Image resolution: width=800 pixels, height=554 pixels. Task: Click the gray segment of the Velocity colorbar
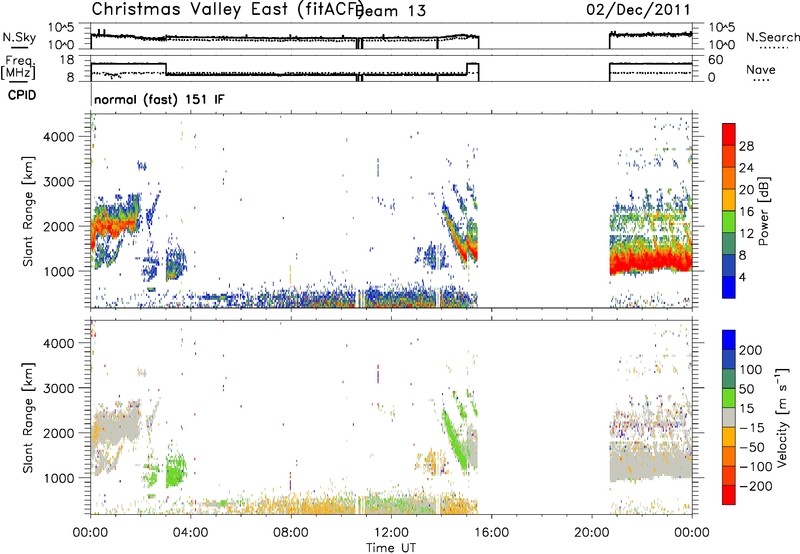(x=729, y=417)
